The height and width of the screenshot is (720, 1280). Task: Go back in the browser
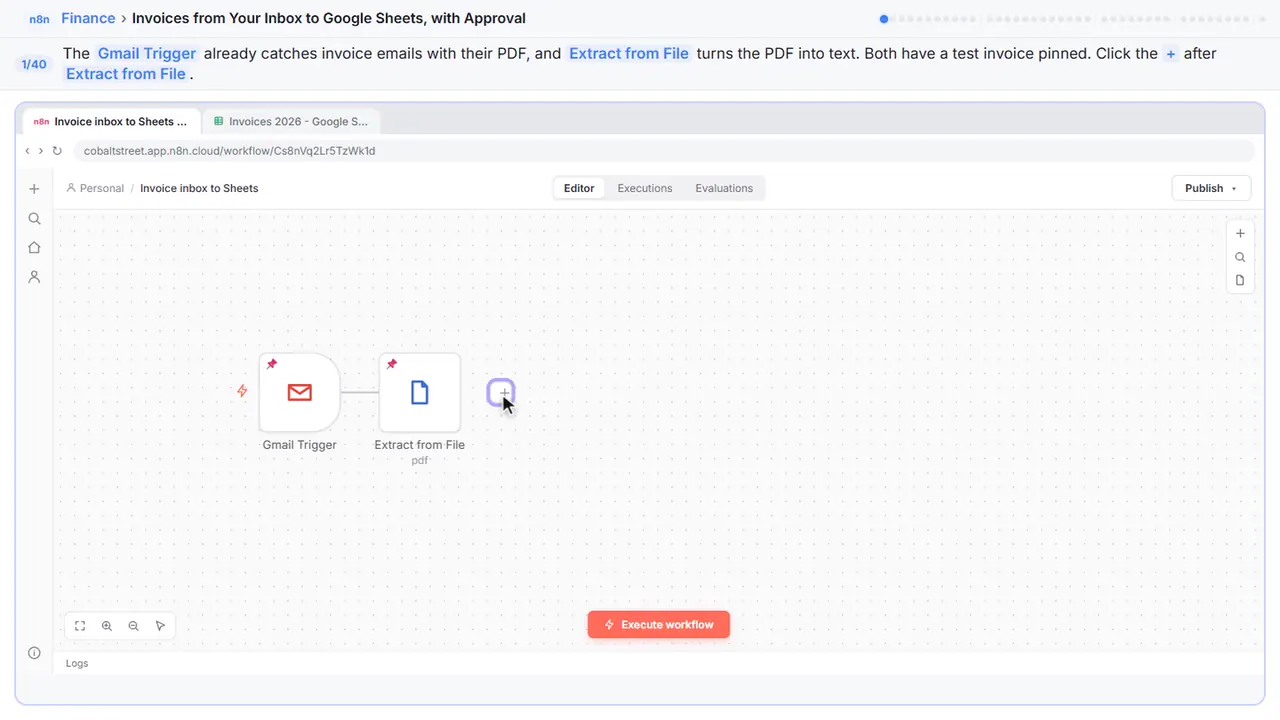click(x=28, y=151)
